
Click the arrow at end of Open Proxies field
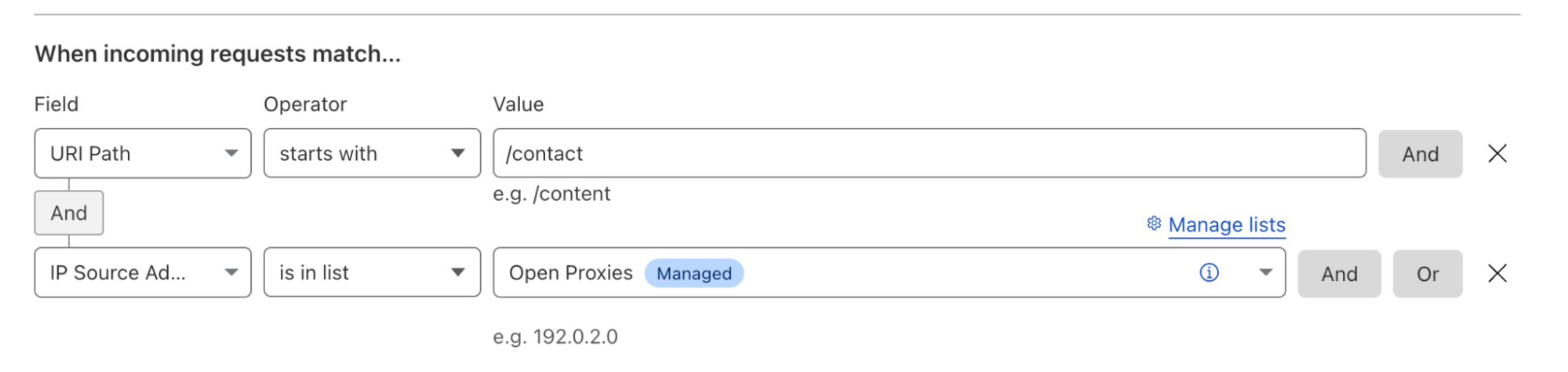[x=1265, y=273]
